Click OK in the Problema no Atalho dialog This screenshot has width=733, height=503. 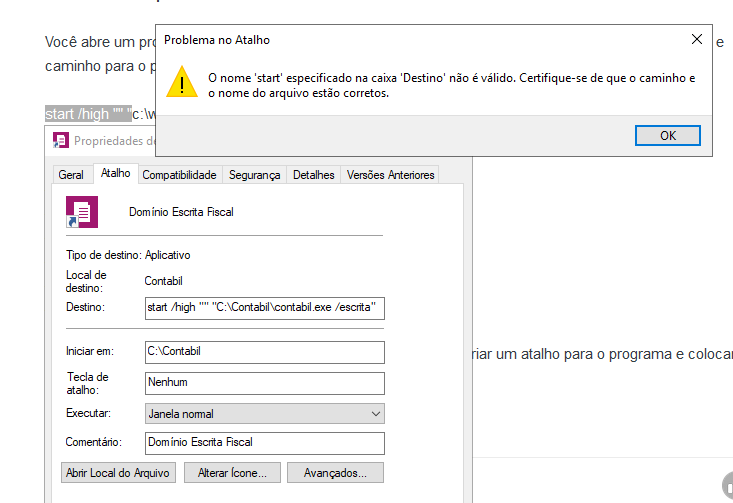click(x=668, y=136)
